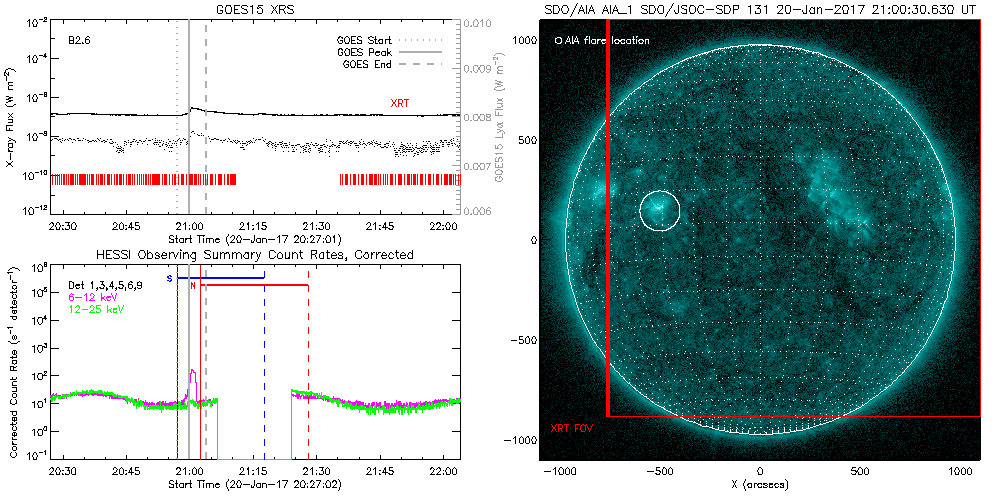Click the red XRT label in GOES plot
This screenshot has width=1000, height=500.
coord(400,103)
